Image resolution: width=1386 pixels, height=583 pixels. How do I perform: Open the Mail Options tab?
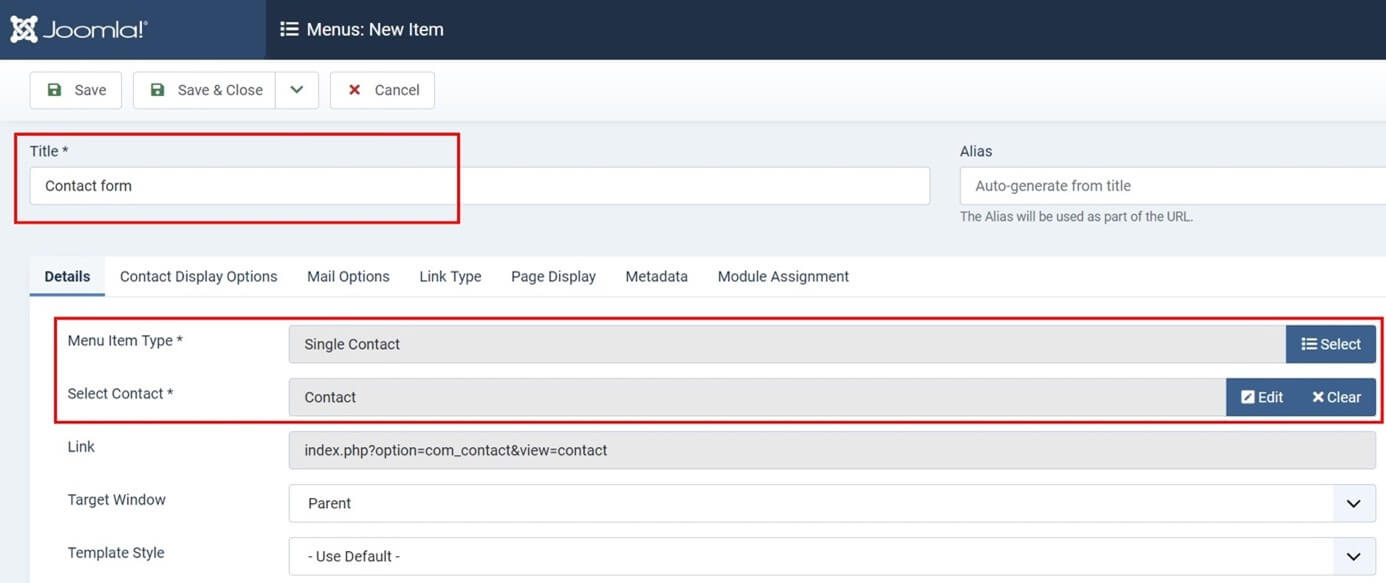[348, 276]
